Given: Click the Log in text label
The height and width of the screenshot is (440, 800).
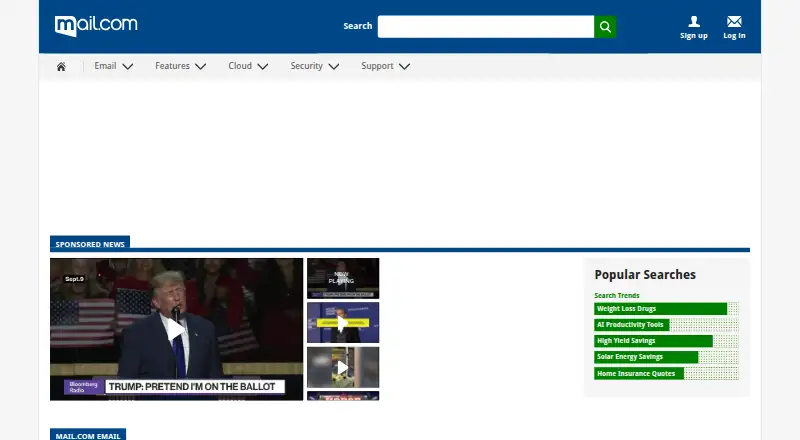Looking at the screenshot, I should click(734, 36).
